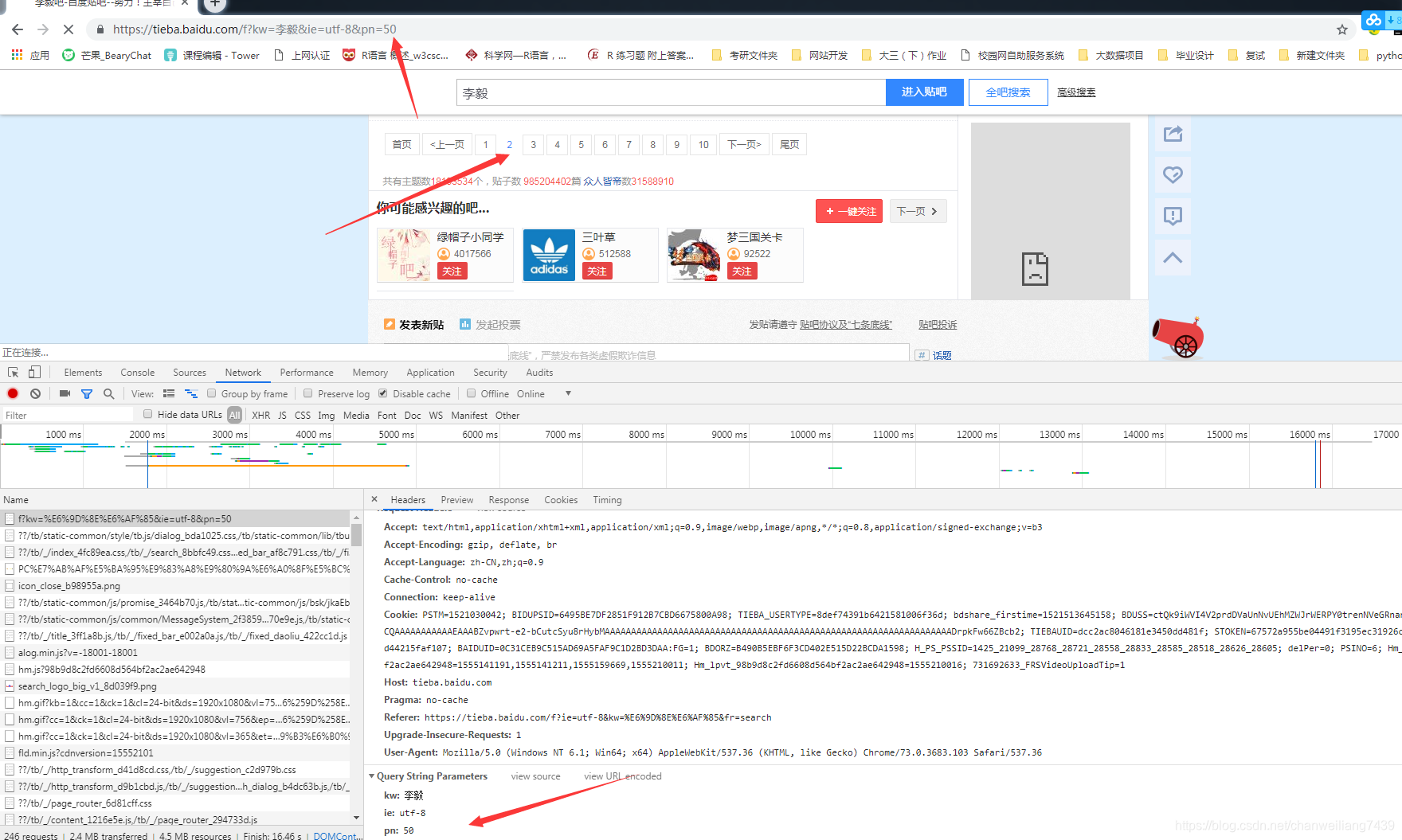The image size is (1402, 840).
Task: Open the 高级搜索 link
Action: tap(1076, 92)
